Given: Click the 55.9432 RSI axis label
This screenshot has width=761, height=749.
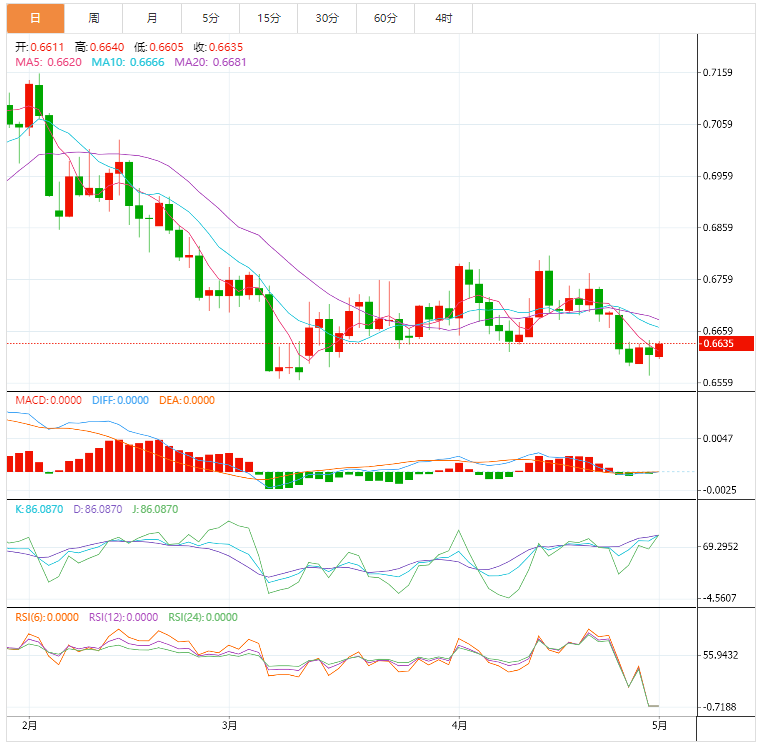Looking at the screenshot, I should [720, 656].
